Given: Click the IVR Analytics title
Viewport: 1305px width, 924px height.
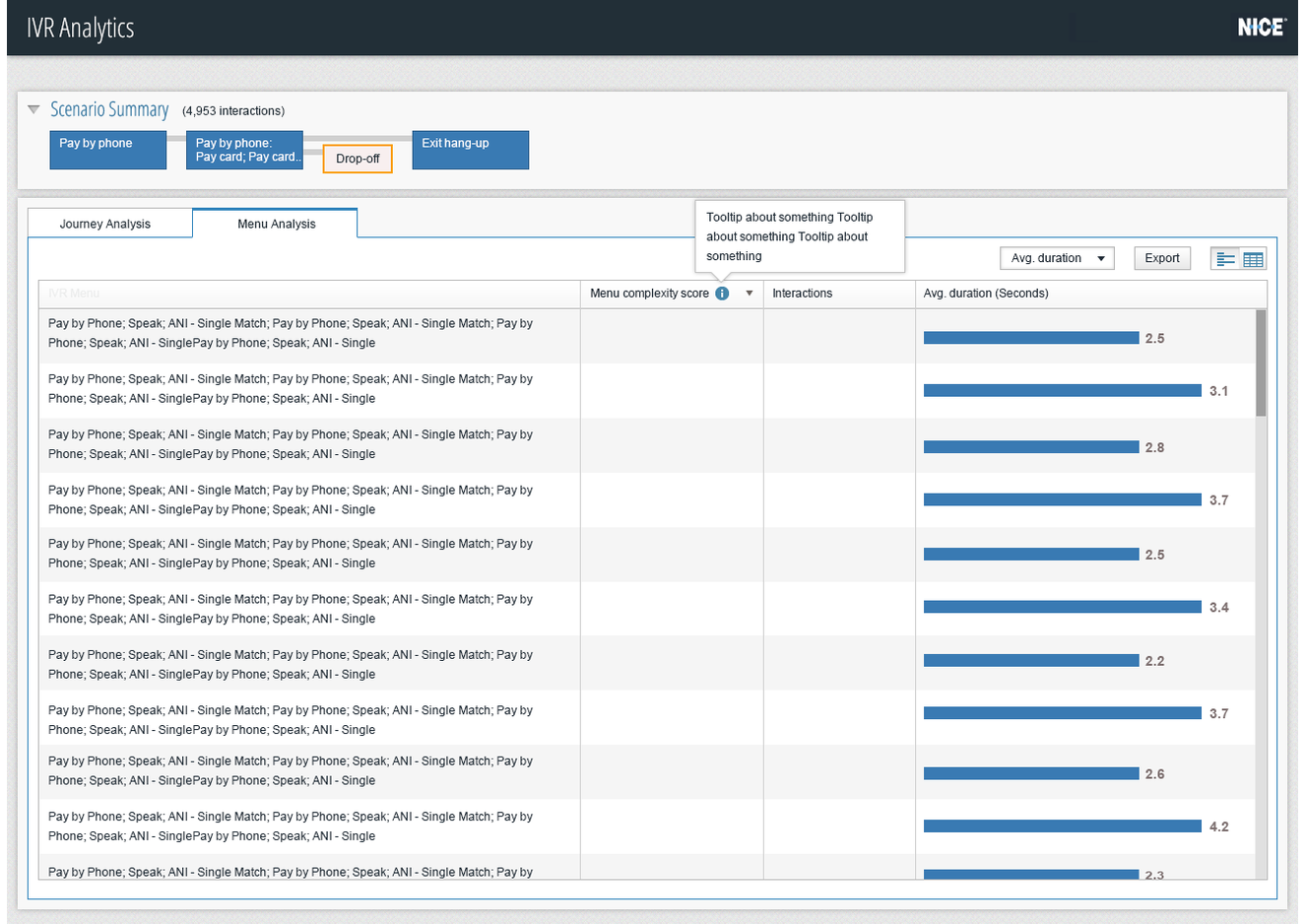Looking at the screenshot, I should [81, 28].
